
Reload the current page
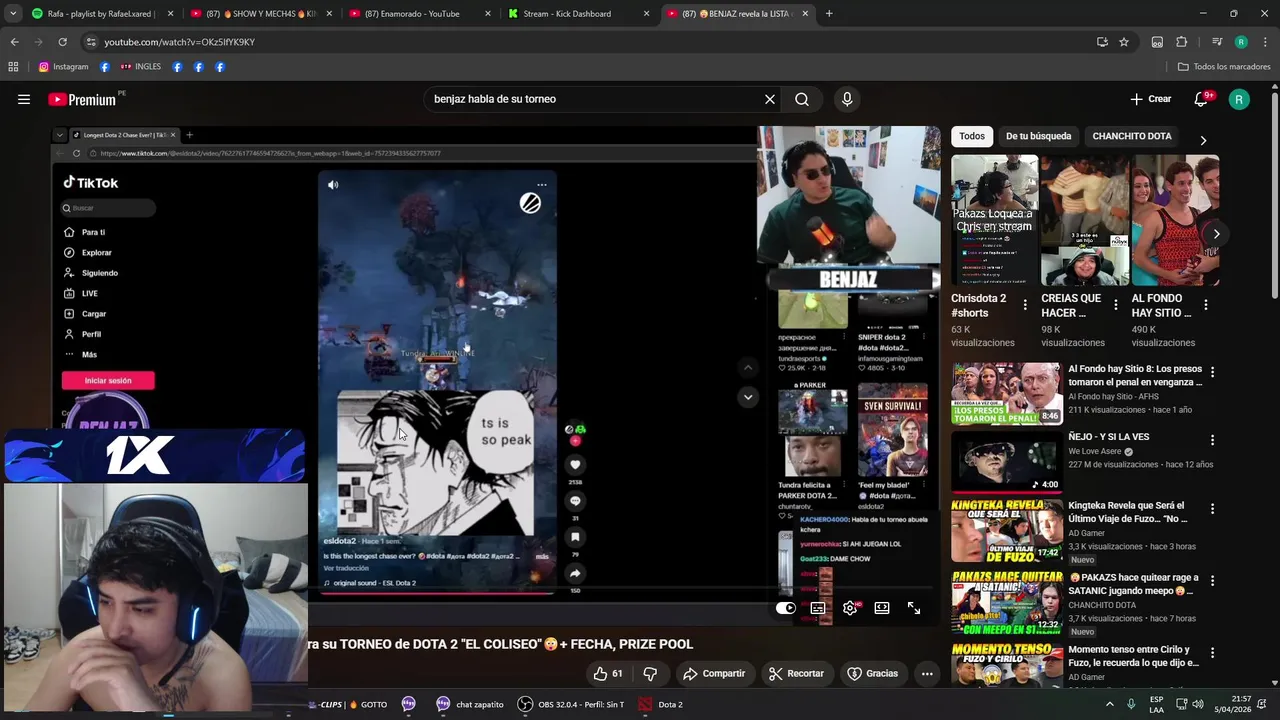click(x=62, y=42)
